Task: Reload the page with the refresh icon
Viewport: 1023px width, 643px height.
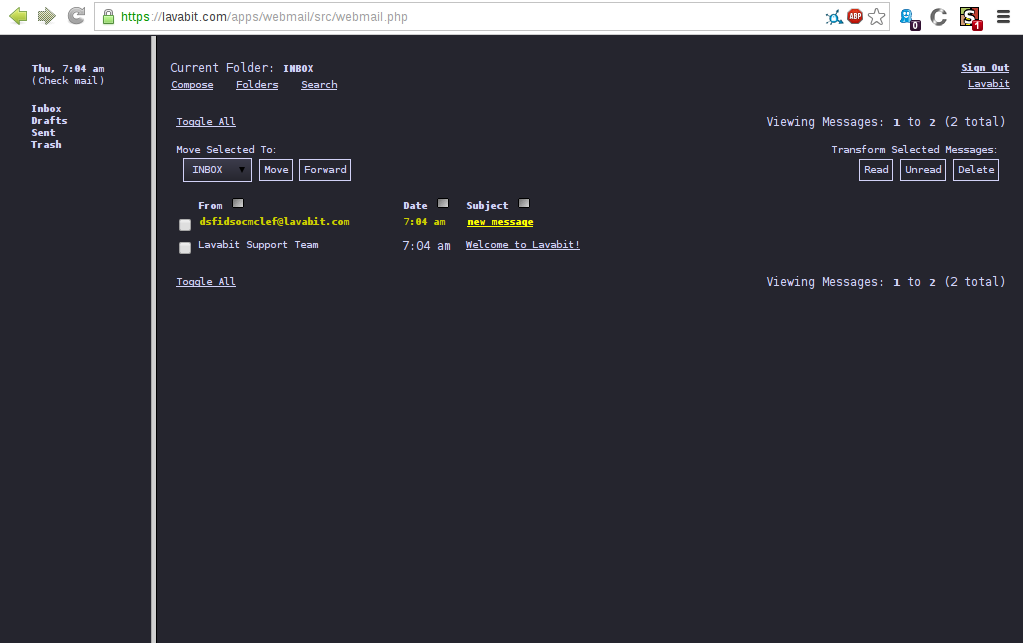Action: click(76, 16)
